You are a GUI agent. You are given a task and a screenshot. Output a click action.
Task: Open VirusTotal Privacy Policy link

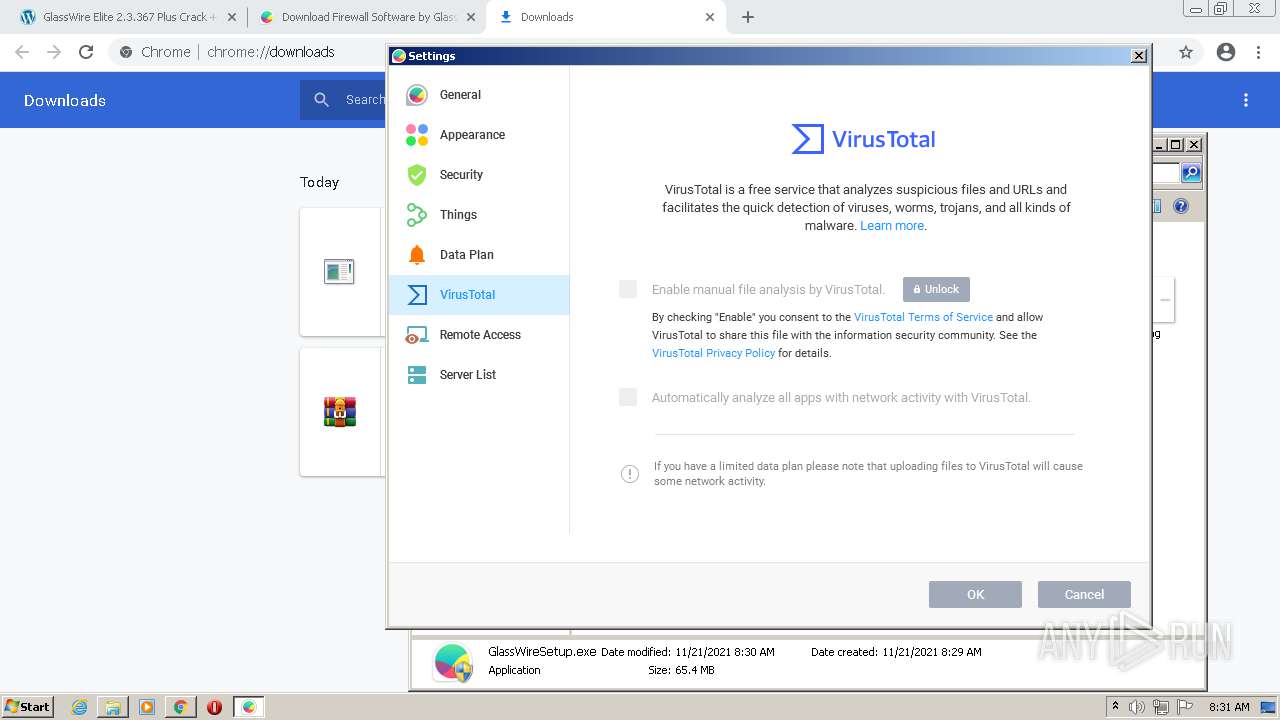pos(713,353)
